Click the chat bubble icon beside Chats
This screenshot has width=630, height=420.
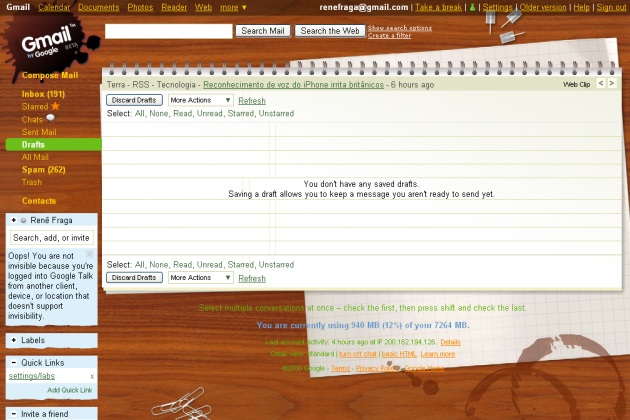(x=51, y=118)
